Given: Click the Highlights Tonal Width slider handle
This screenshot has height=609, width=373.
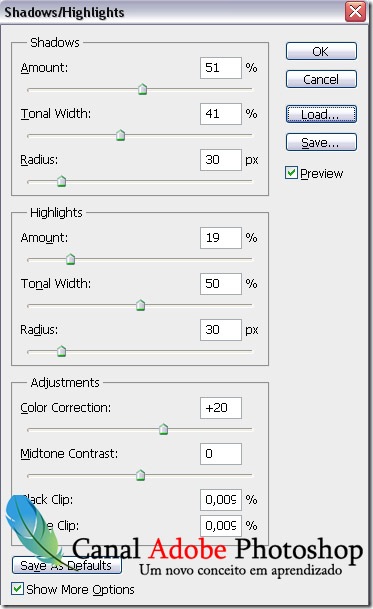Looking at the screenshot, I should pyautogui.click(x=140, y=305).
